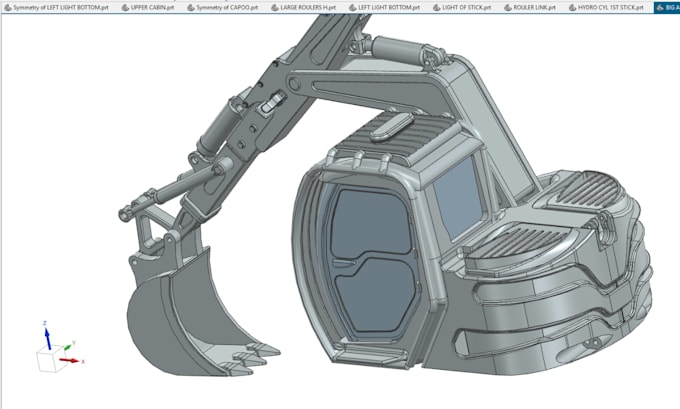Image resolution: width=680 pixels, height=409 pixels.
Task: Go to the LARGE ROULERS H.prt tab
Action: click(304, 7)
